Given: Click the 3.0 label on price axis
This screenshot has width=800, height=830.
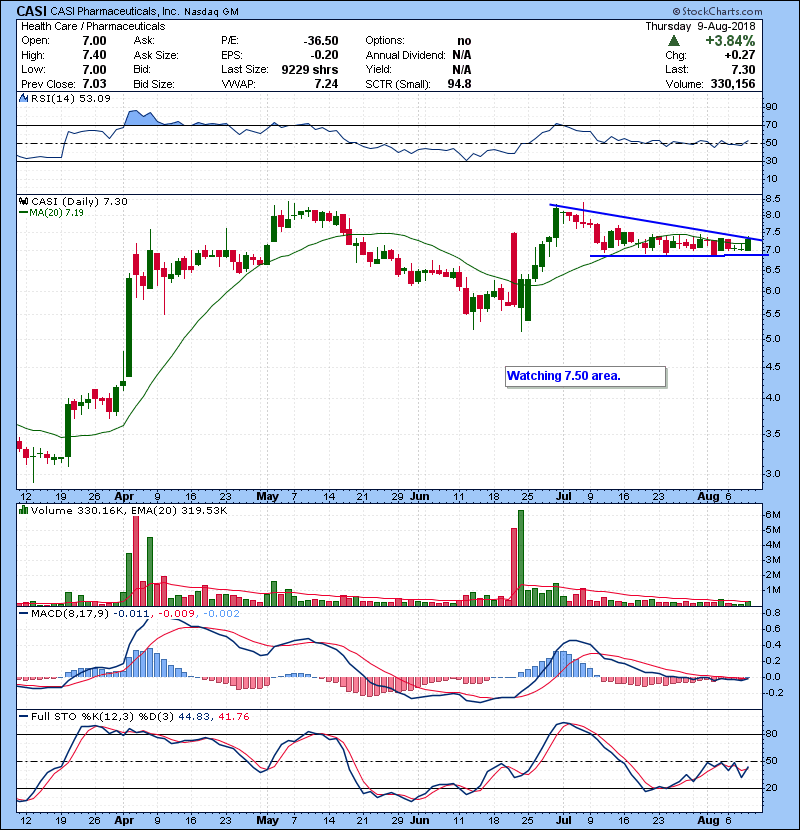Looking at the screenshot, I should pos(772,474).
